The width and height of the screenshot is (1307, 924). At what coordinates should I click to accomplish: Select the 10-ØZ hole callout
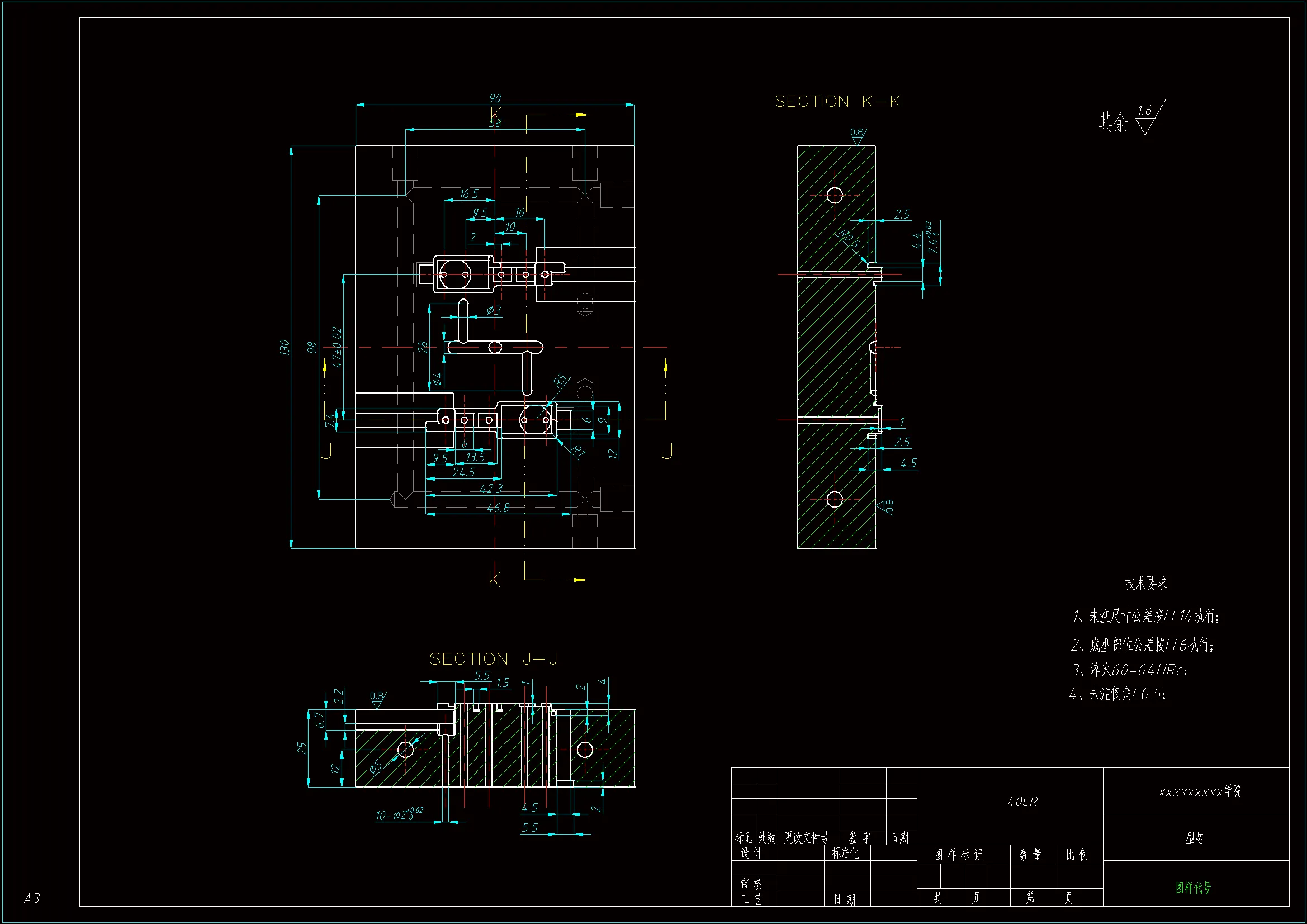coord(399,814)
